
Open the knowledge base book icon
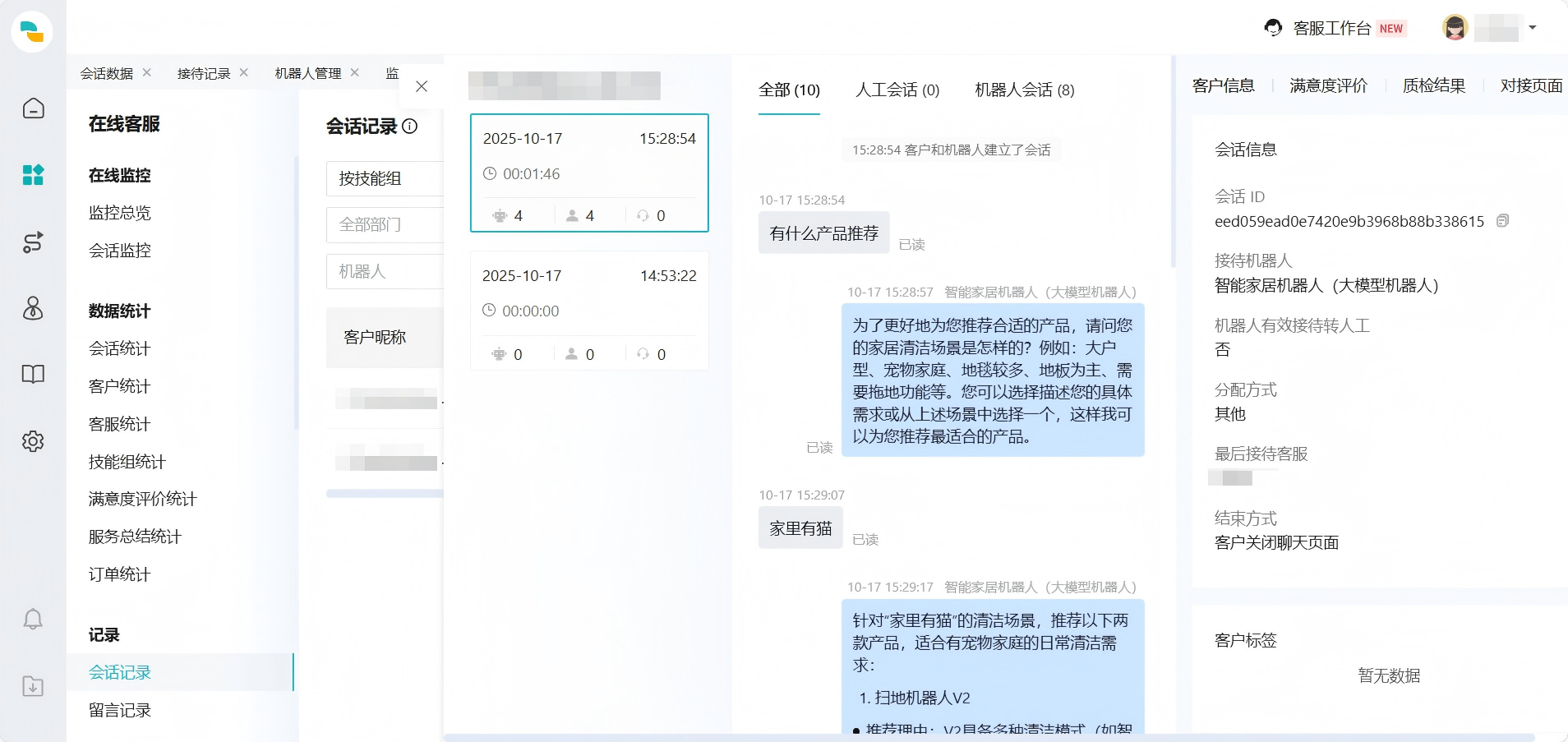(x=33, y=375)
